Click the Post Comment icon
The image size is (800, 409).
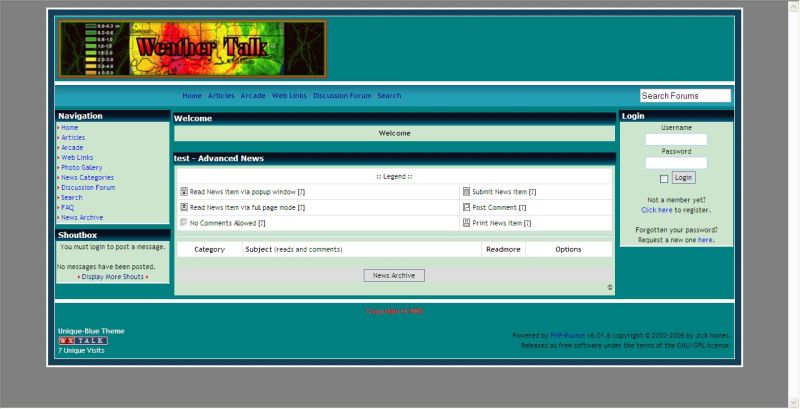pos(467,207)
